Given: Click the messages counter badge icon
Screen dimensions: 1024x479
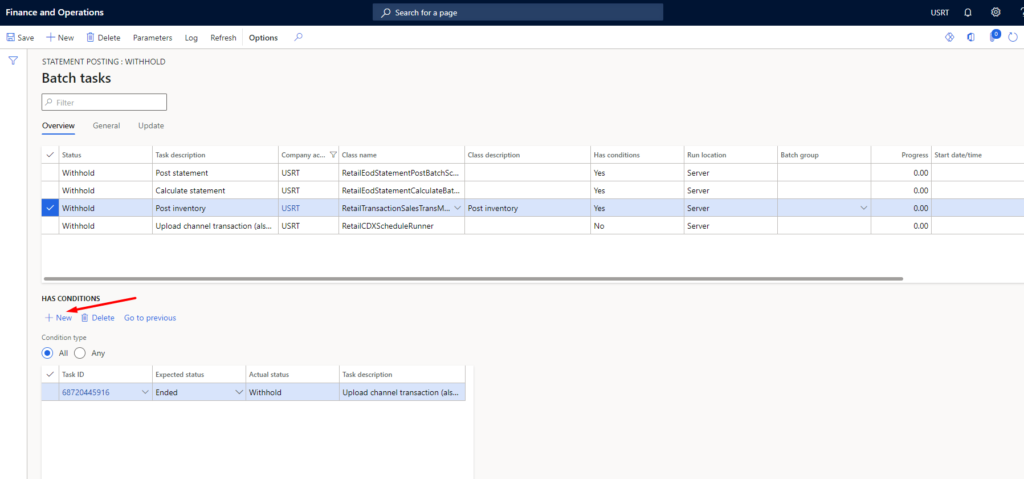Looking at the screenshot, I should pos(994,36).
